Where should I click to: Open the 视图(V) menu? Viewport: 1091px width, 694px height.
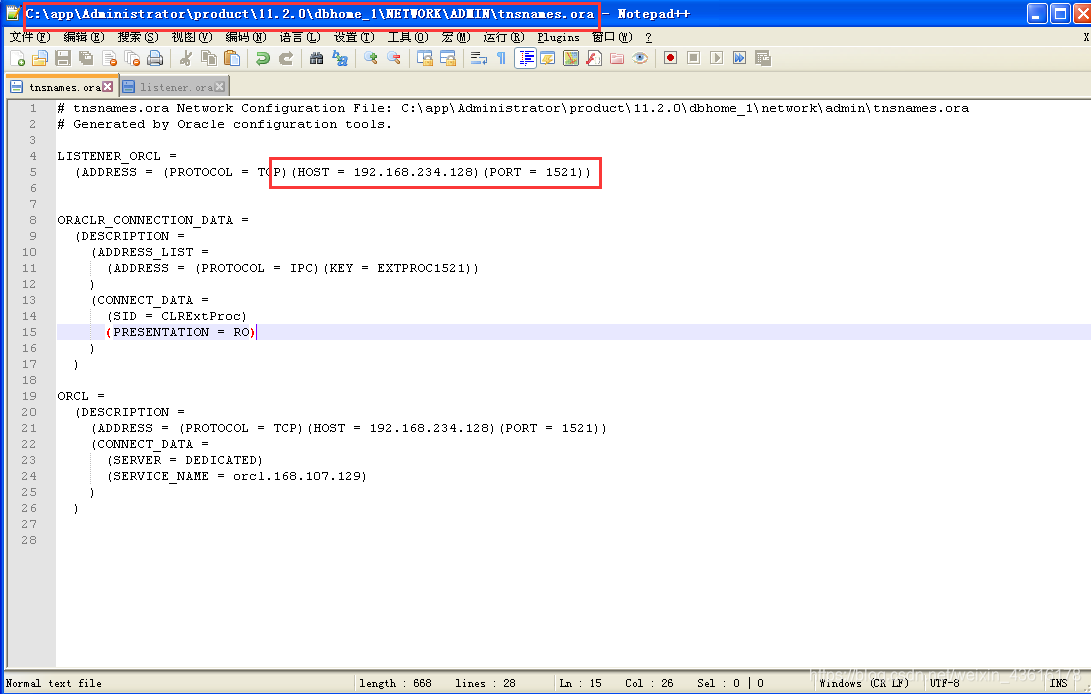coord(191,37)
